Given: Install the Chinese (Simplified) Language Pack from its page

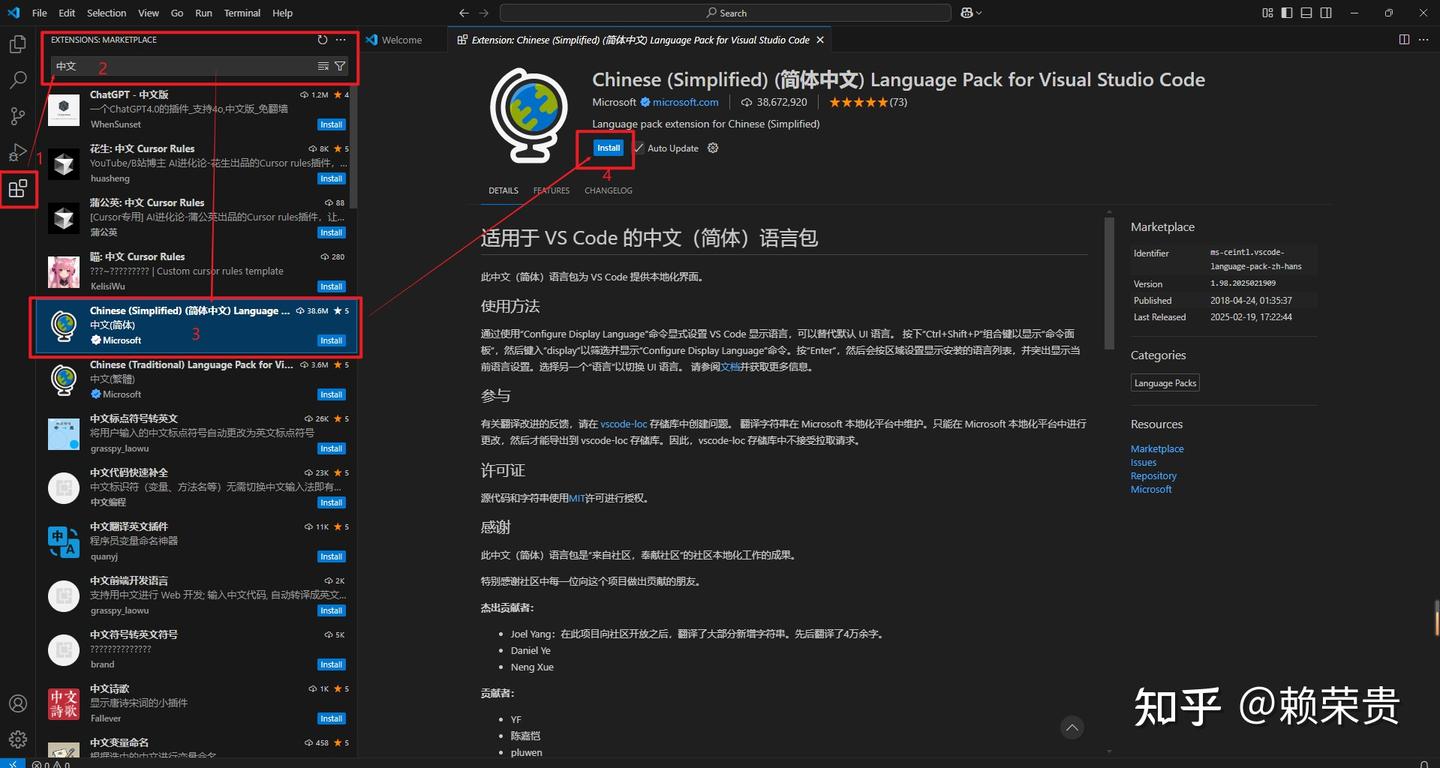Looking at the screenshot, I should 608,148.
